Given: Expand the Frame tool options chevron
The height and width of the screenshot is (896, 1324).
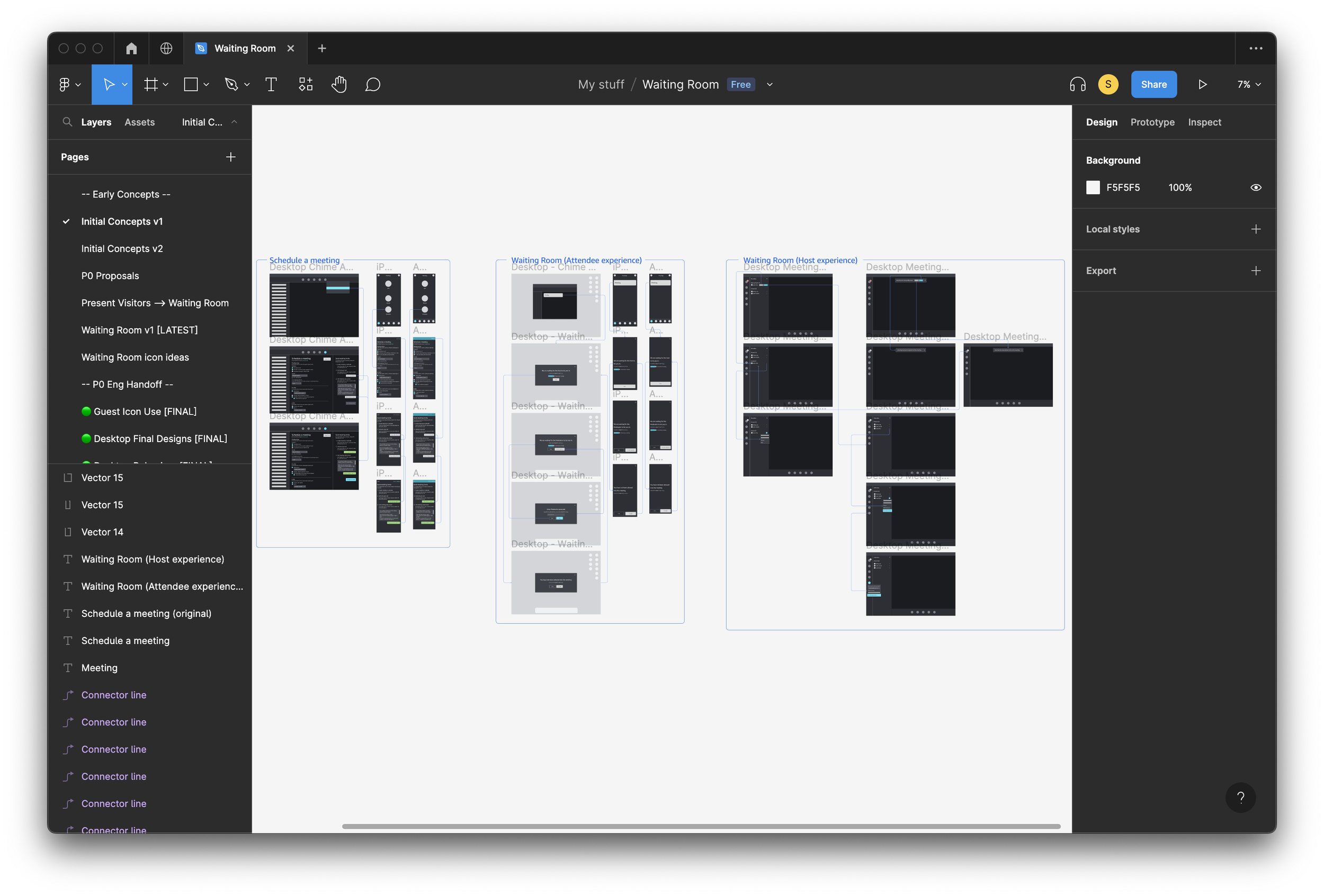Looking at the screenshot, I should tap(166, 84).
